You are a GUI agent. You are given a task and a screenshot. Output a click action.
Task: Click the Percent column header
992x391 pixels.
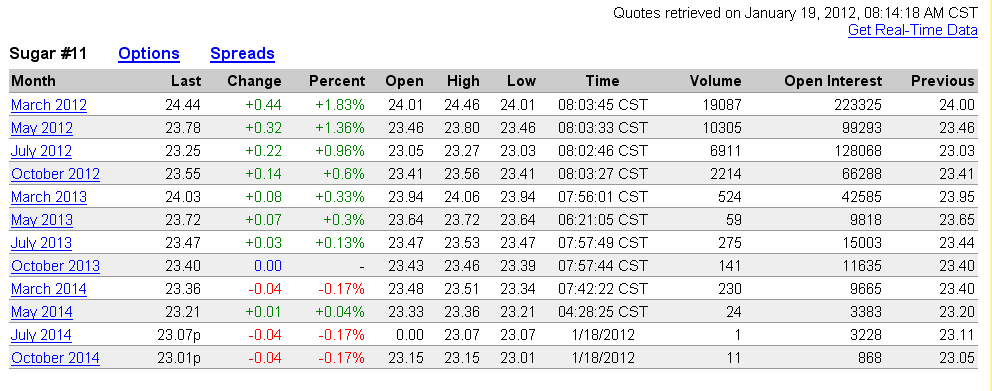click(x=337, y=81)
